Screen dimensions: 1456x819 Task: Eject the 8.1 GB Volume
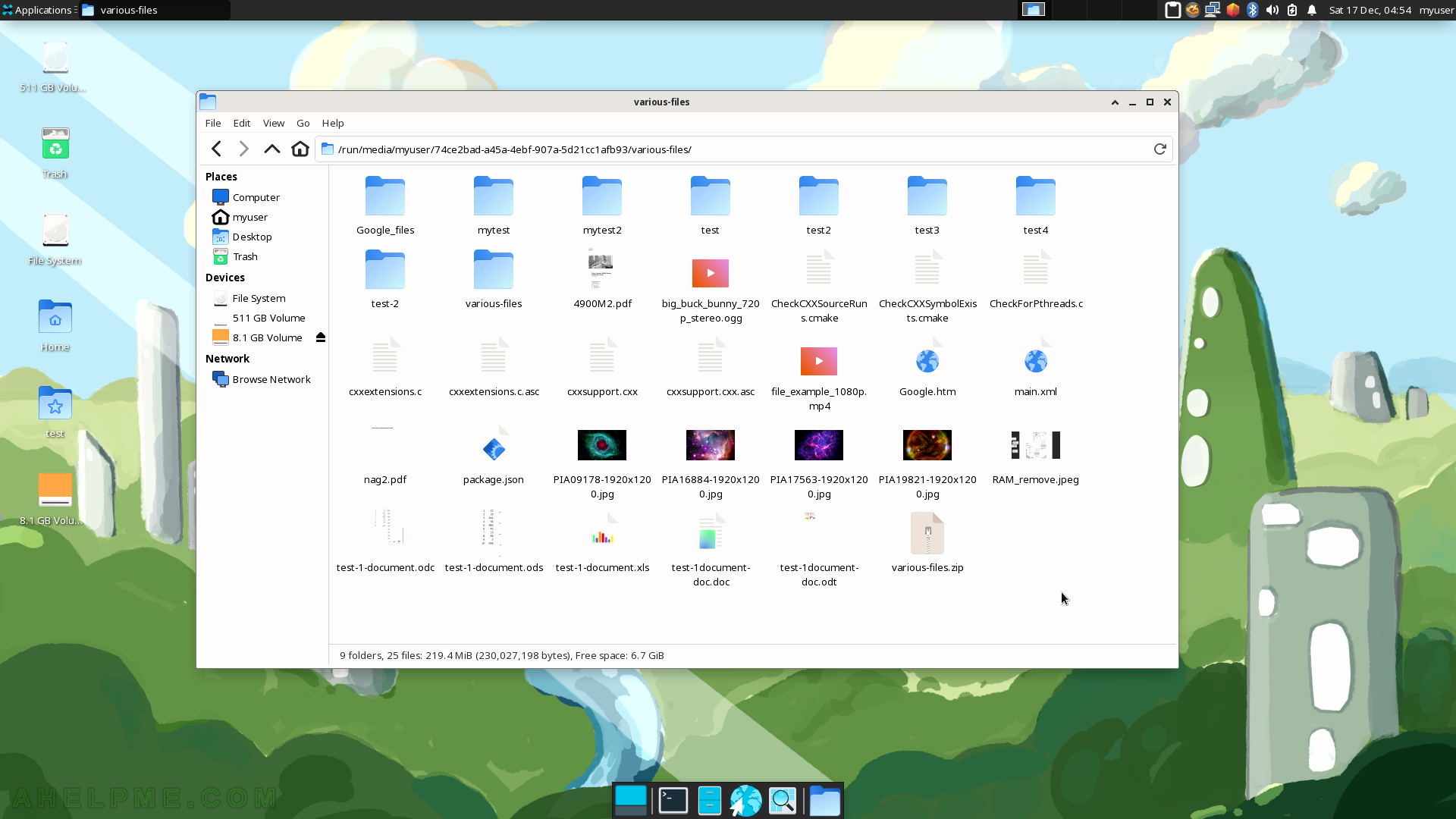(x=321, y=337)
